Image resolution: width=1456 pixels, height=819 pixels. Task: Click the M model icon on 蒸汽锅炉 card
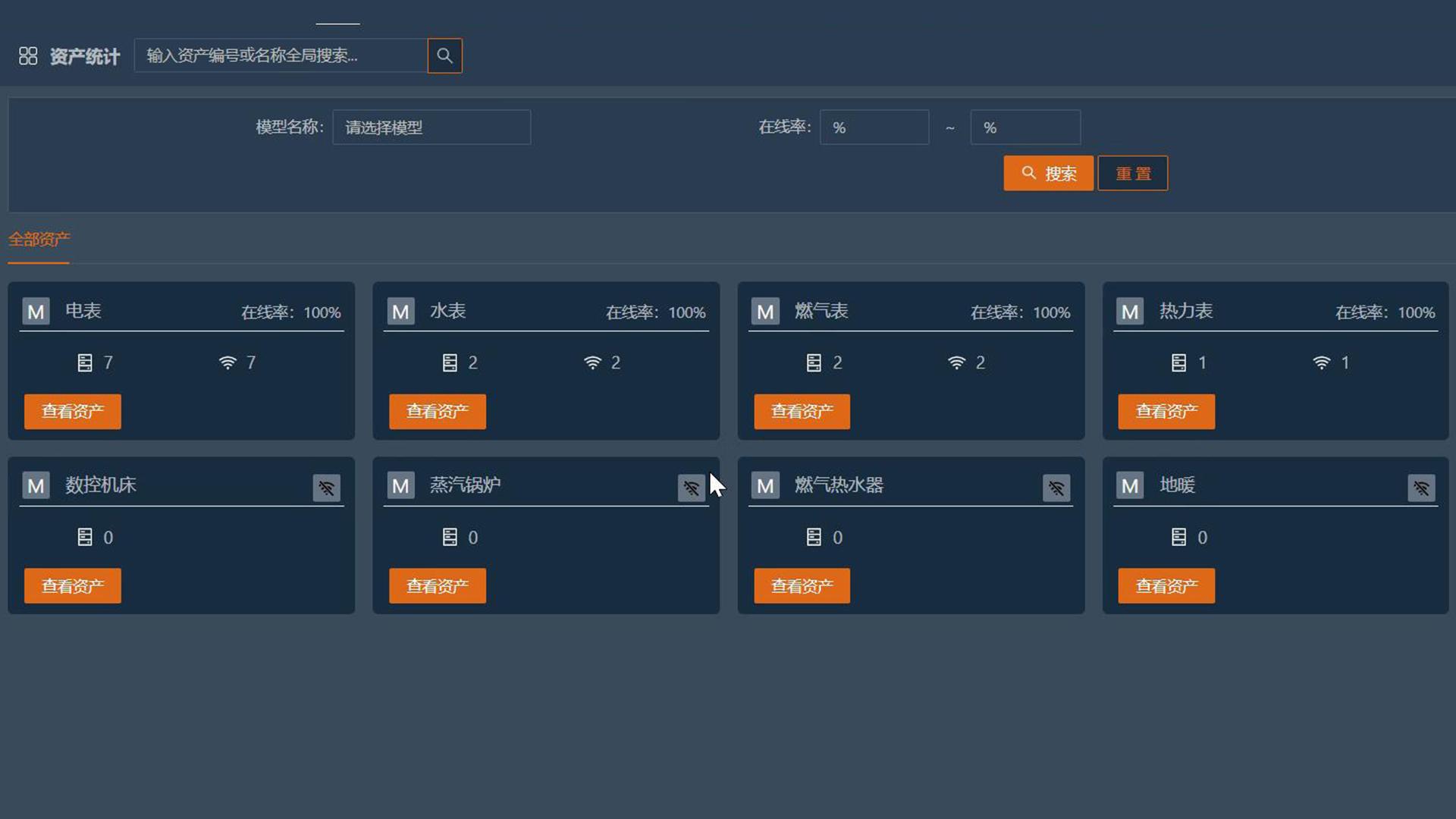[x=400, y=486]
